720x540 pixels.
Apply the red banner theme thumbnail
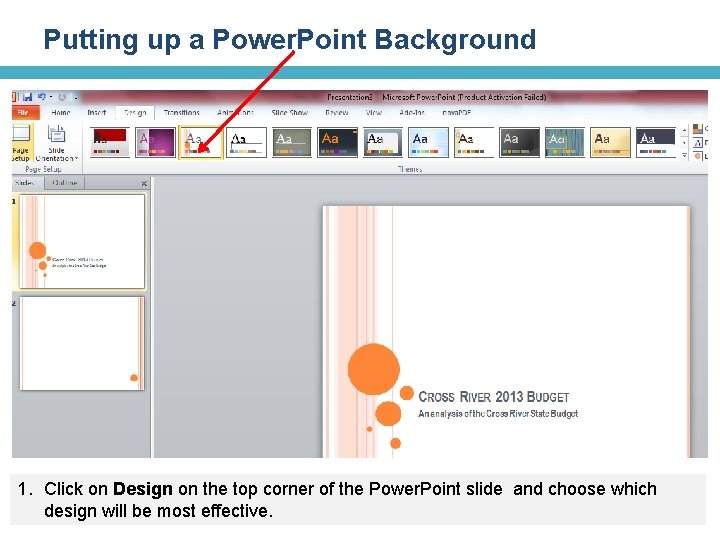109,142
